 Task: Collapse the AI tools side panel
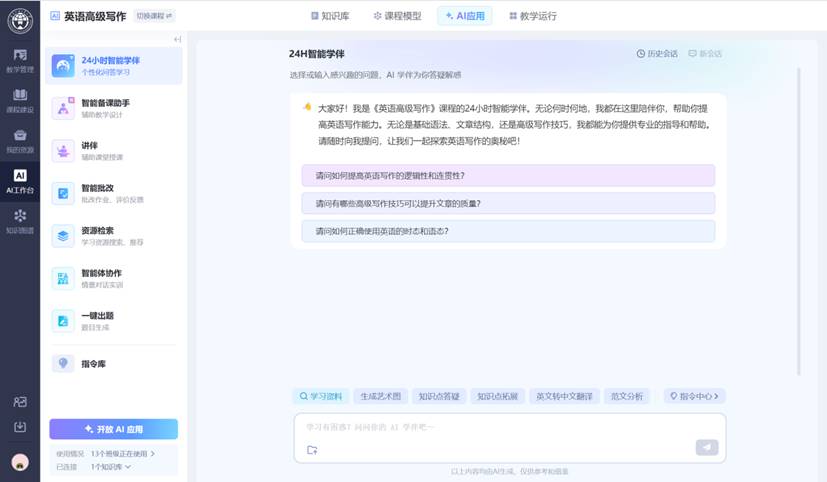coord(177,40)
